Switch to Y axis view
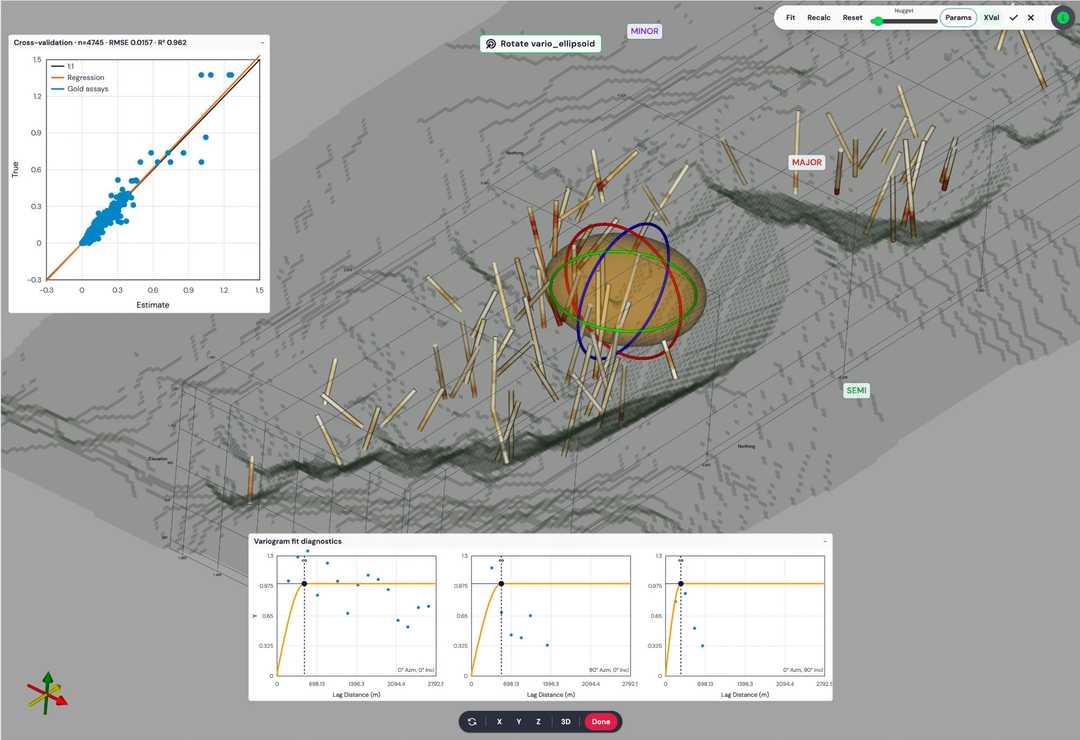The height and width of the screenshot is (740, 1080). point(519,722)
